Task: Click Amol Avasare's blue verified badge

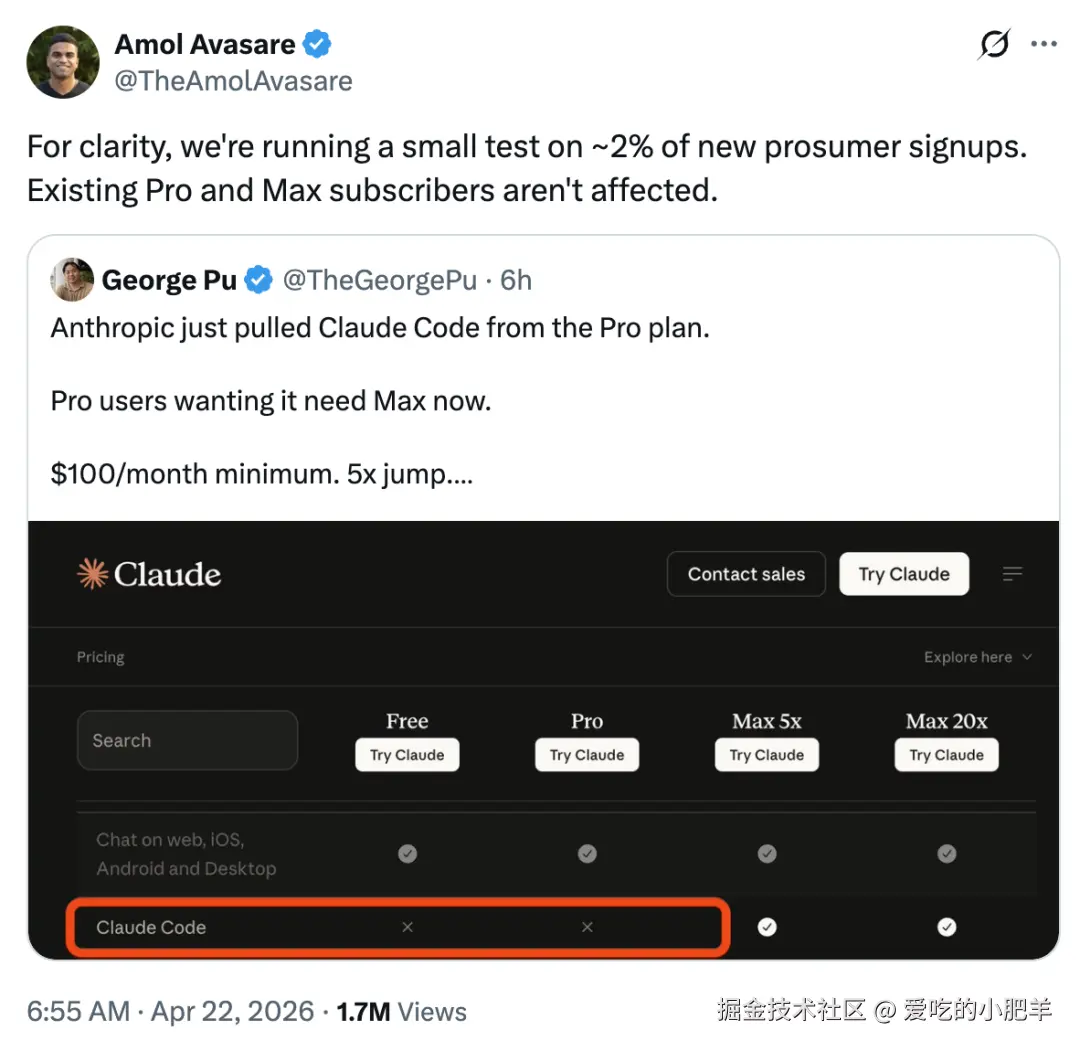Action: [318, 45]
